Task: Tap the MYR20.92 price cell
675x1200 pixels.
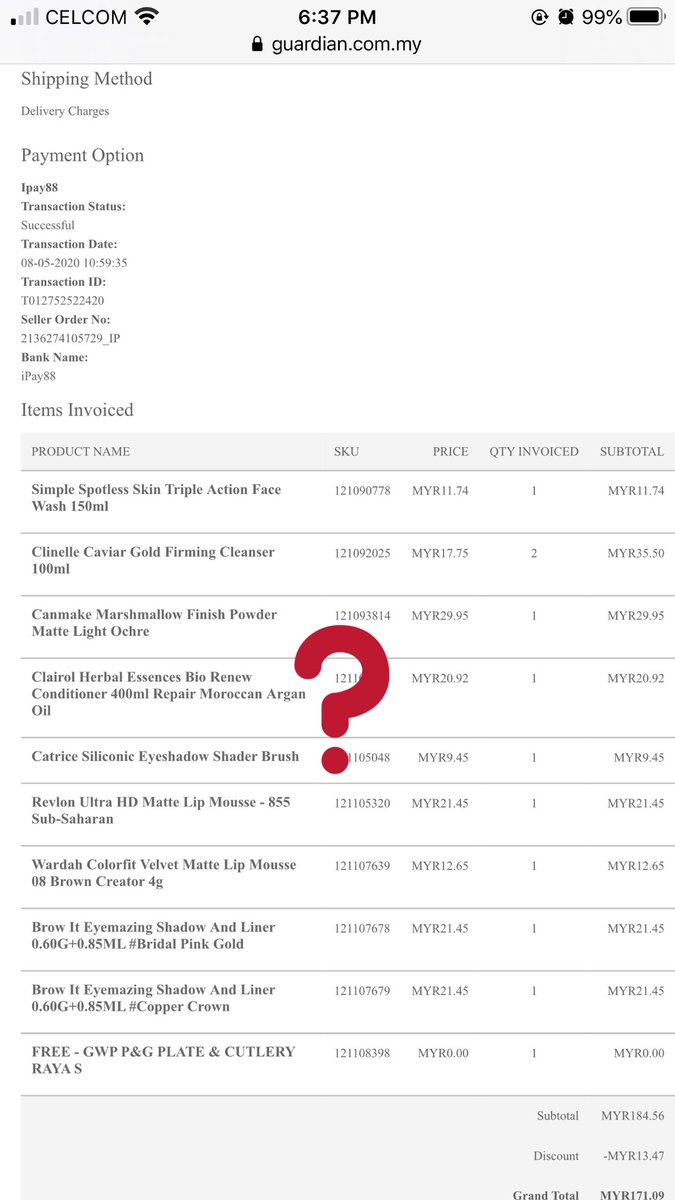Action: coord(440,678)
